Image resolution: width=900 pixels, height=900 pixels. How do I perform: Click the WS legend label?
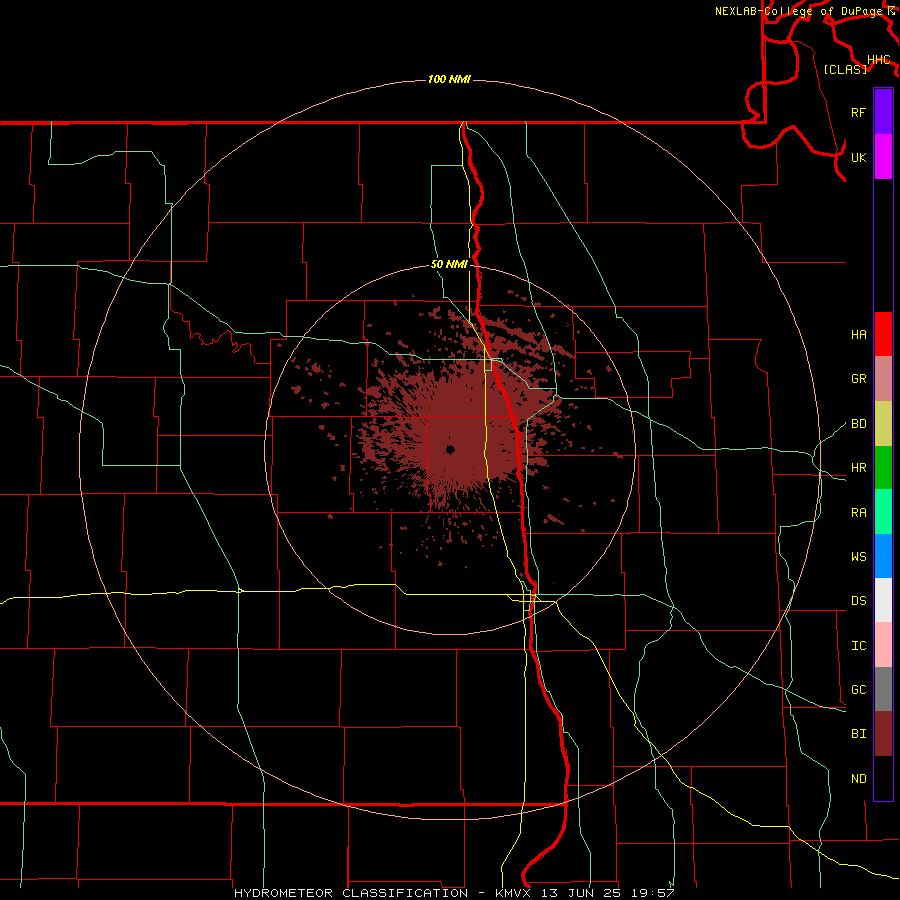point(859,557)
